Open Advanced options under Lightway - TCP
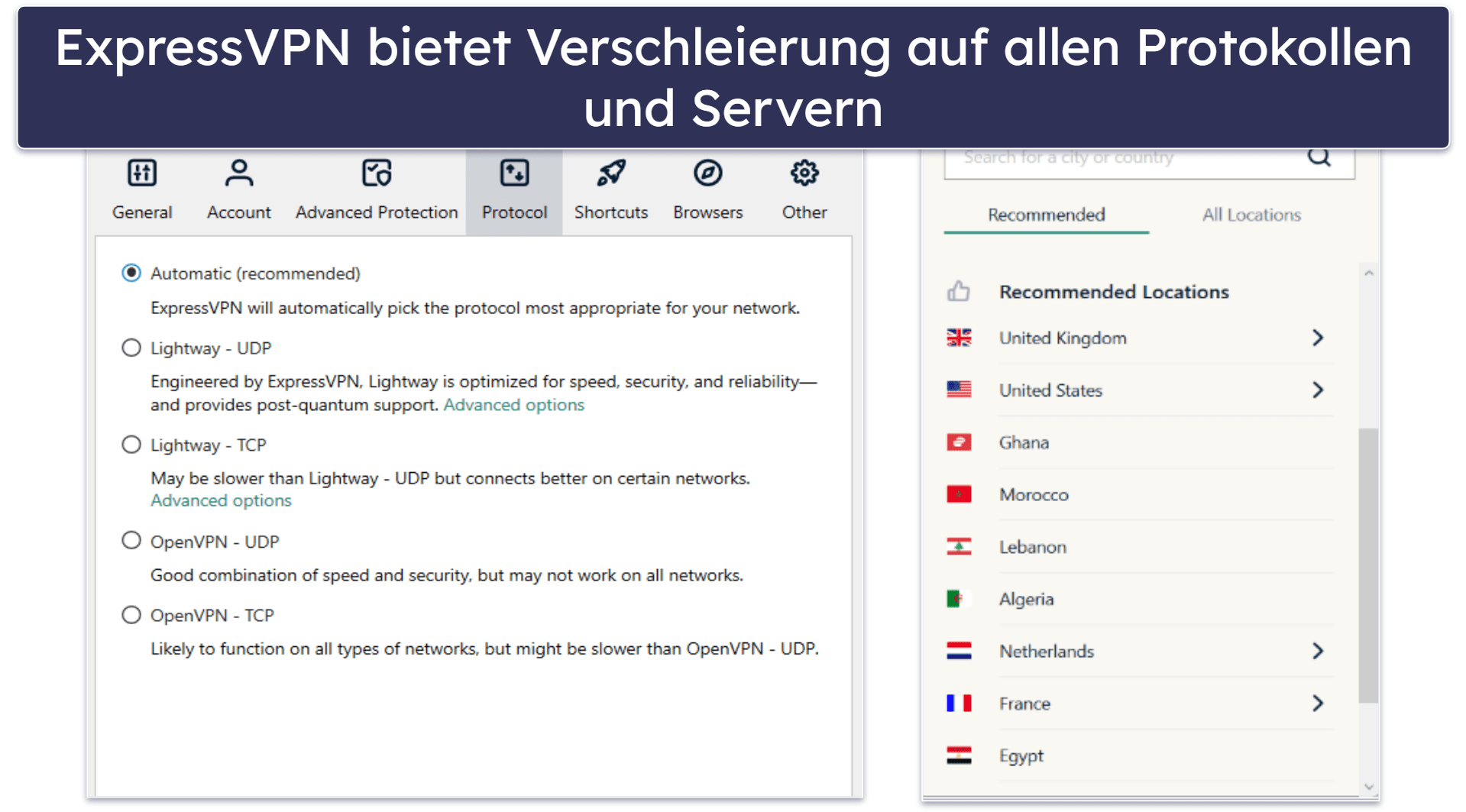 point(221,500)
